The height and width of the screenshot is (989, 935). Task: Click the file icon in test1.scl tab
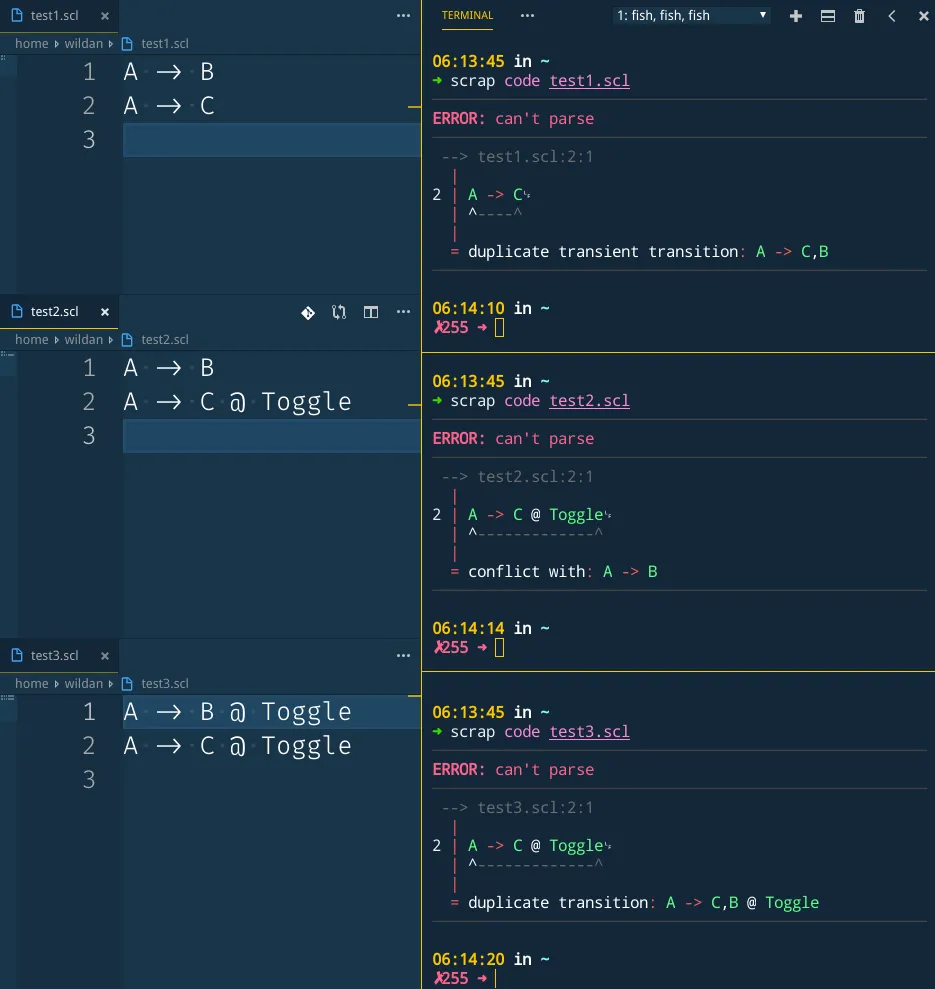click(x=17, y=15)
